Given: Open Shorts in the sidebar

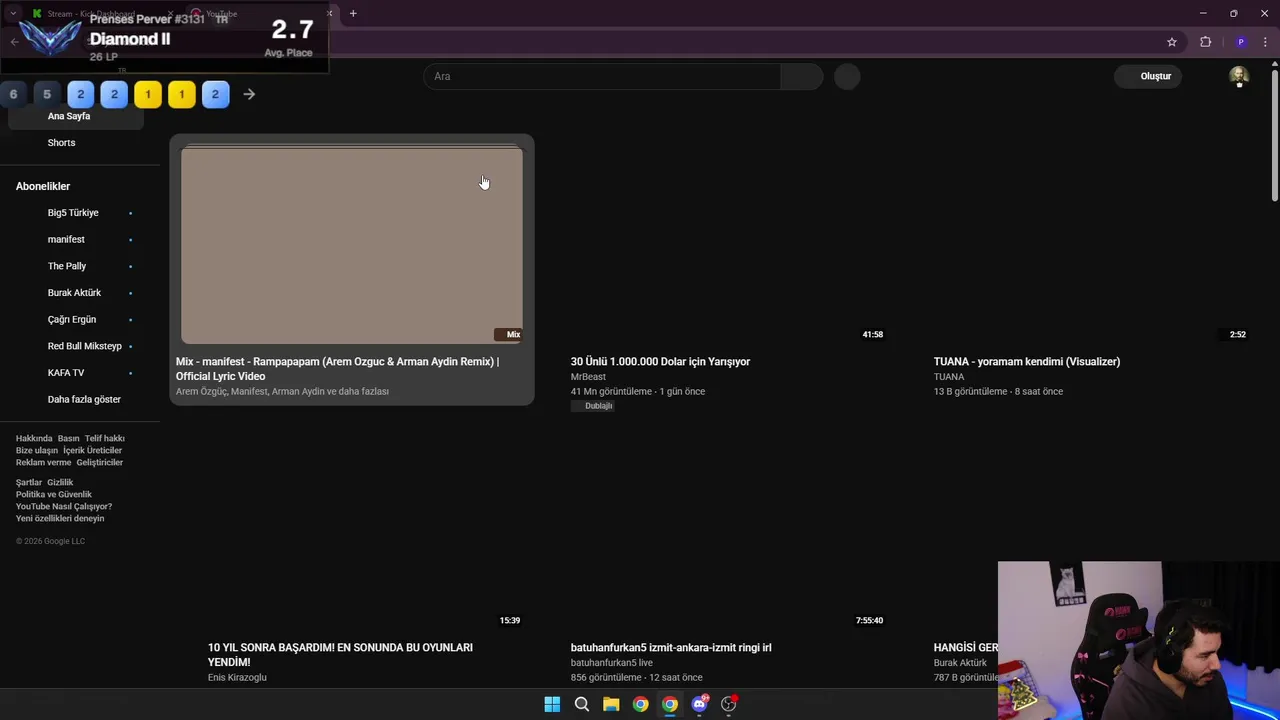Looking at the screenshot, I should pyautogui.click(x=76, y=143).
